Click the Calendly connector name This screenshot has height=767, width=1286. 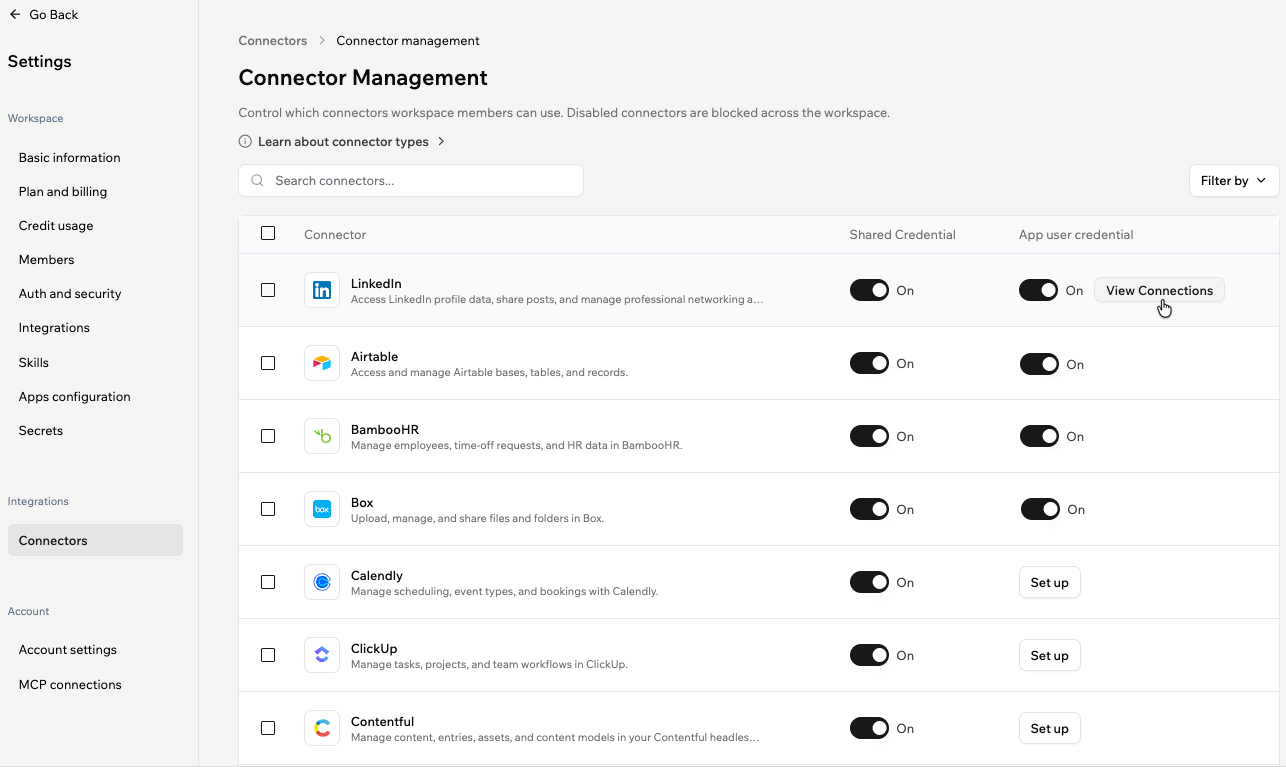[377, 576]
